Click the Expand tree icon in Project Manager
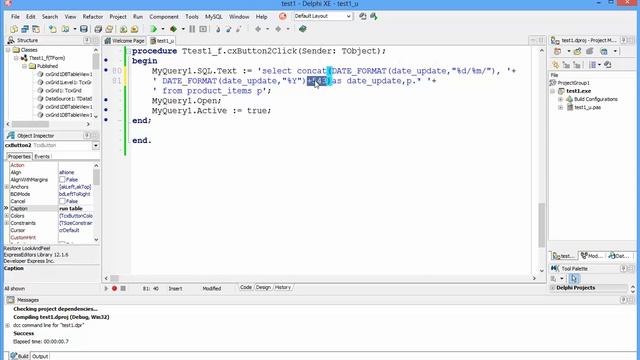Screen dimensions: 640x360 pos(566,64)
